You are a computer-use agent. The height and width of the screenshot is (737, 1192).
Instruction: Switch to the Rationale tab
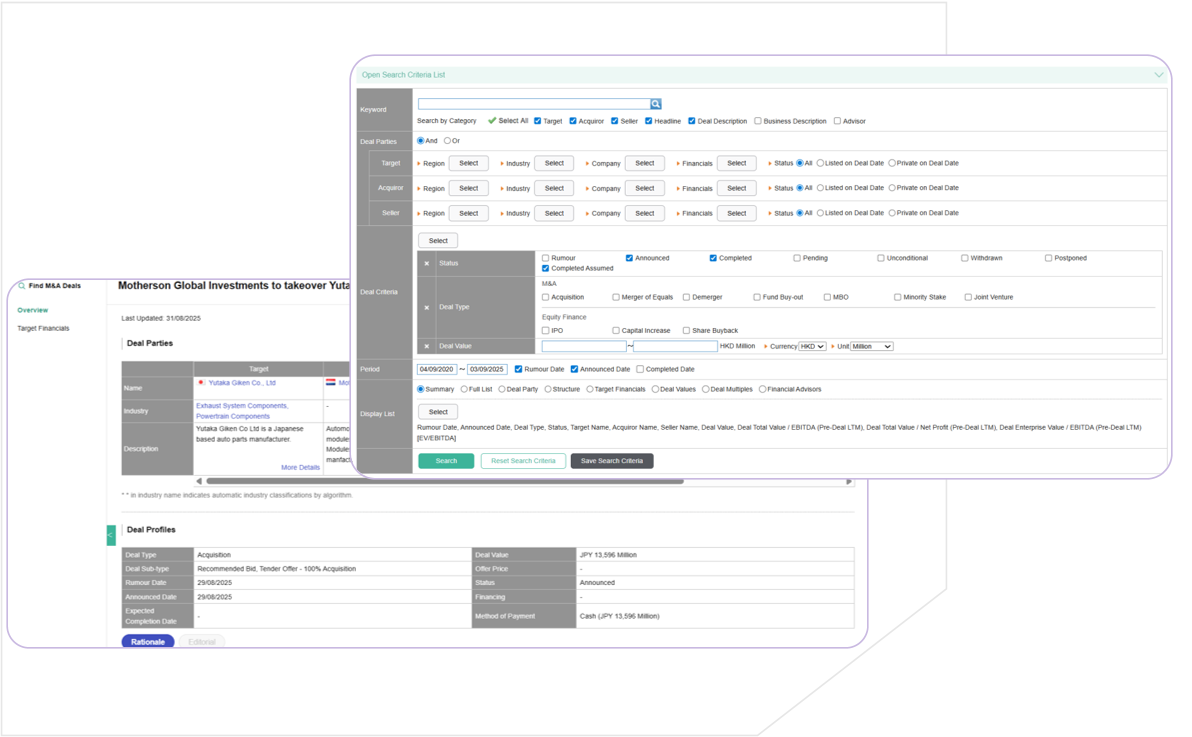(x=148, y=642)
